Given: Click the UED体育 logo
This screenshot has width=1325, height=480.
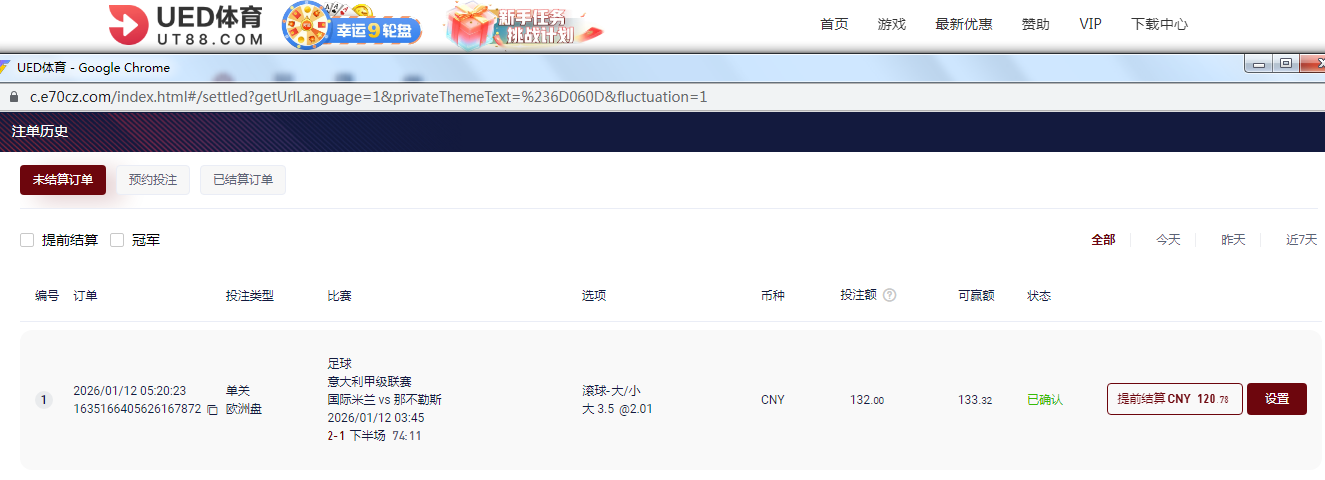Looking at the screenshot, I should point(186,25).
